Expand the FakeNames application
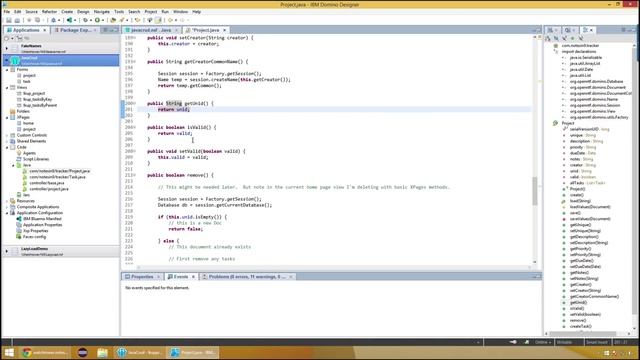Image resolution: width=640 pixels, height=360 pixels. pos(7,49)
